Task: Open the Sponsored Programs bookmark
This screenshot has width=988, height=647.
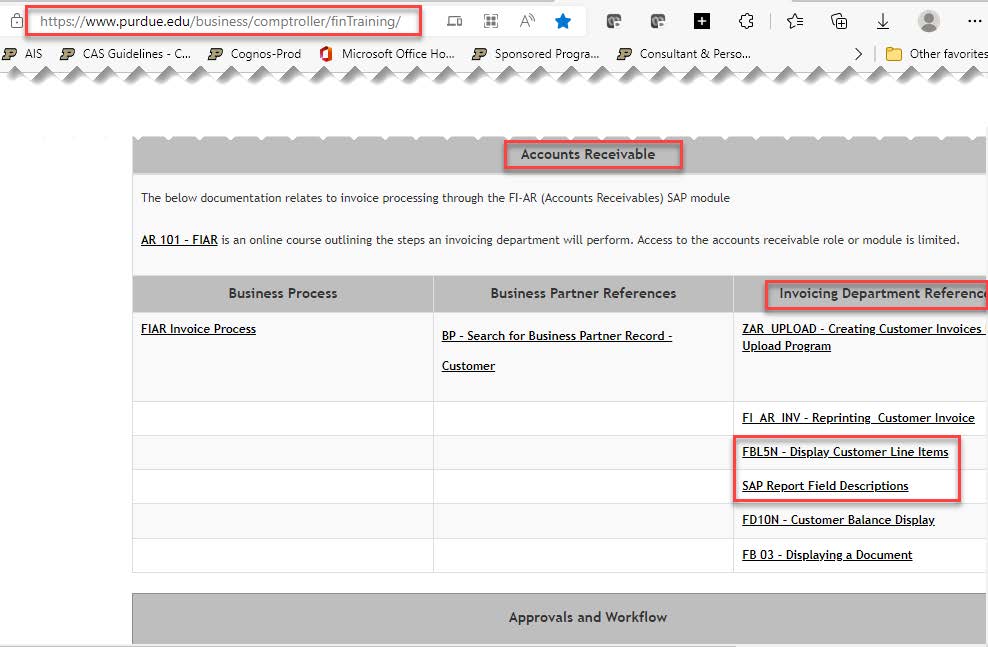Action: [x=536, y=54]
